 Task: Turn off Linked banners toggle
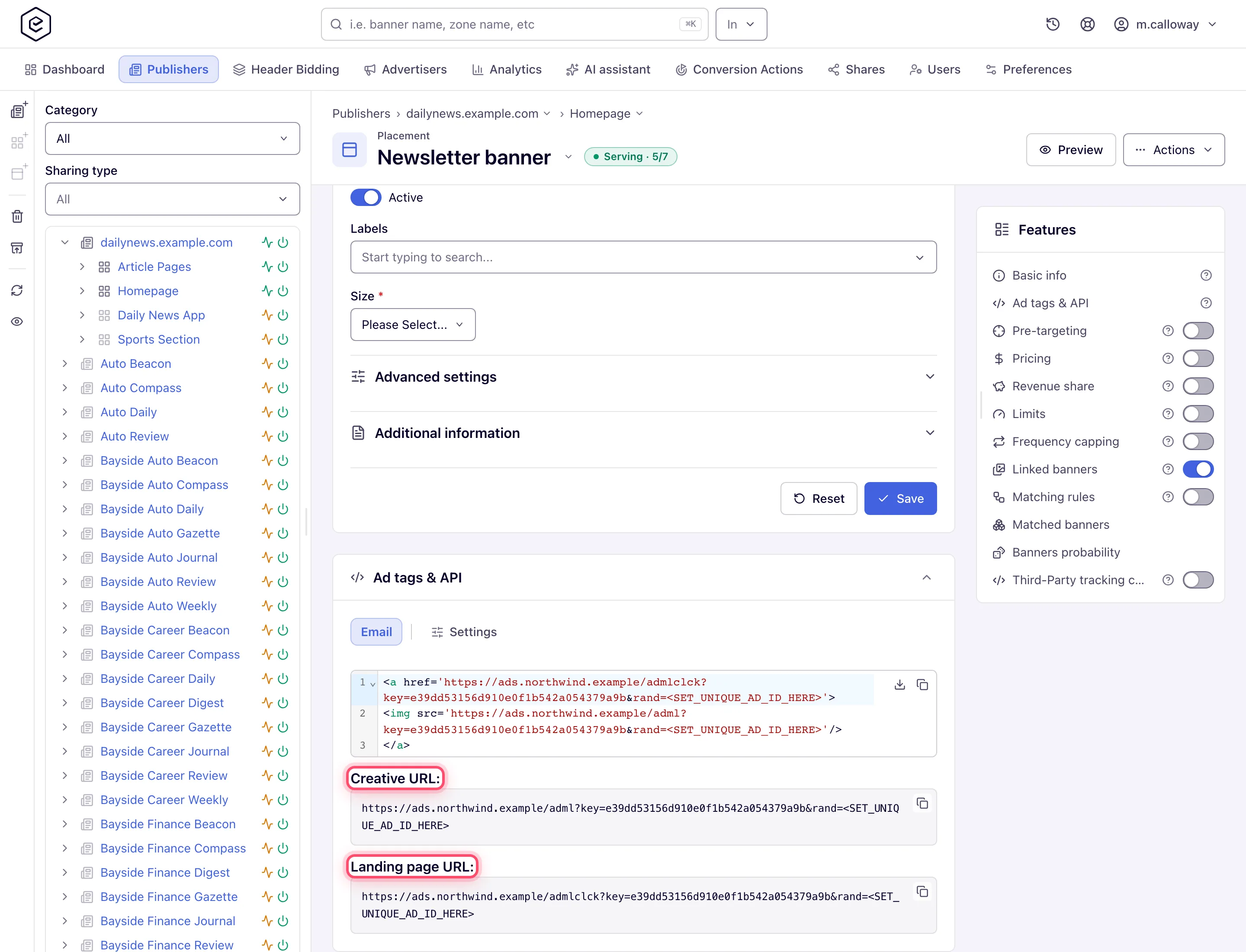(1198, 469)
